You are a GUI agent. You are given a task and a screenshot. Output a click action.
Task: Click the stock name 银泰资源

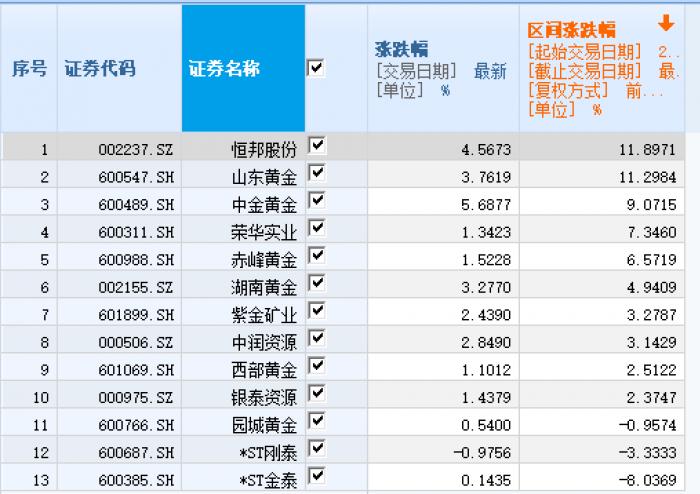click(264, 398)
